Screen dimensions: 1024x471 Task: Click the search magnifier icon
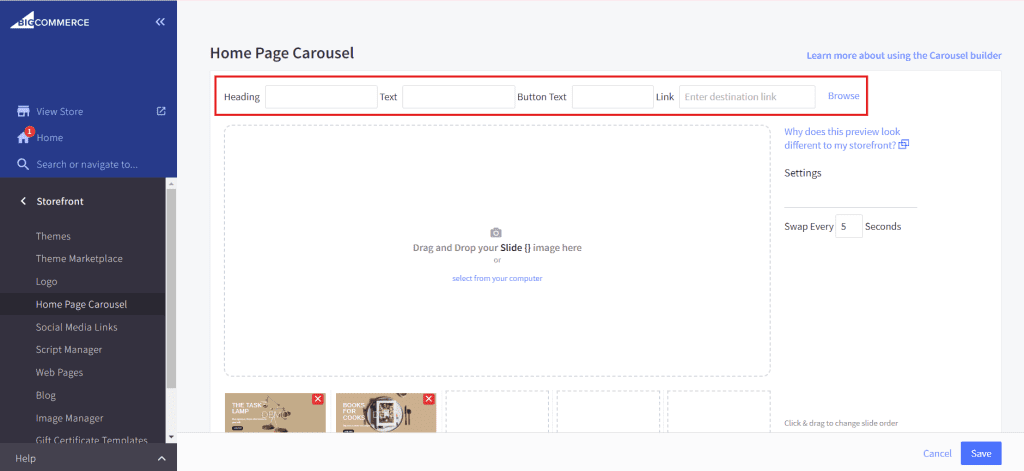(x=24, y=164)
